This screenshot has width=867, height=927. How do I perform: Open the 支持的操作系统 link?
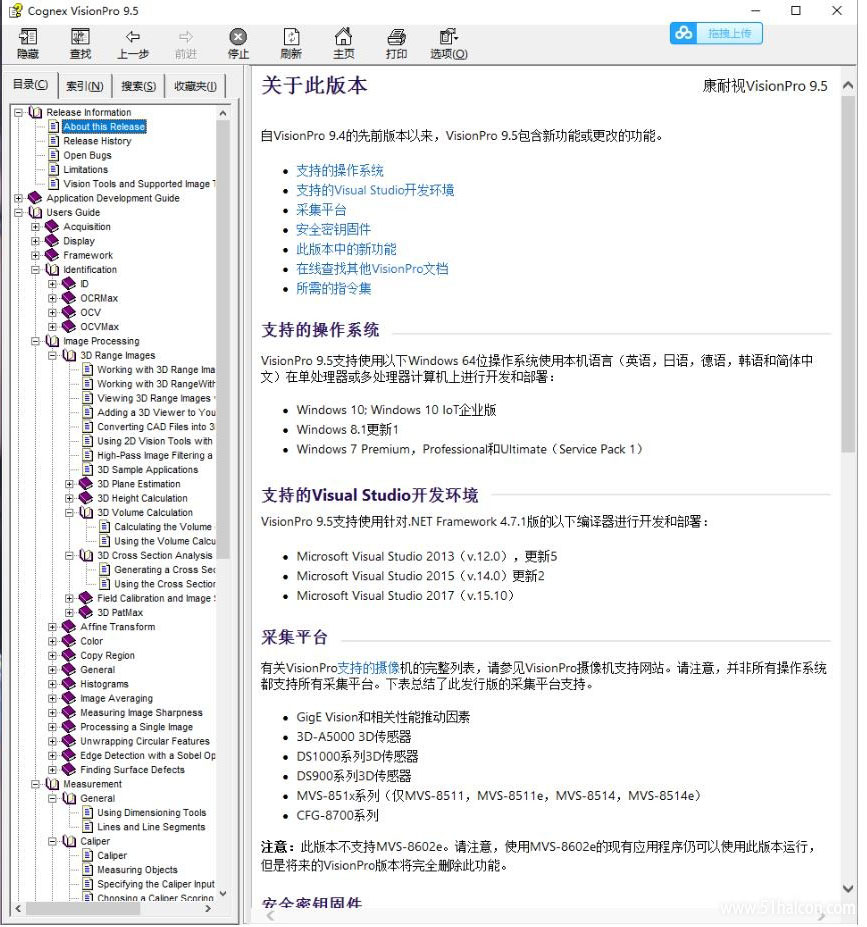coord(340,171)
